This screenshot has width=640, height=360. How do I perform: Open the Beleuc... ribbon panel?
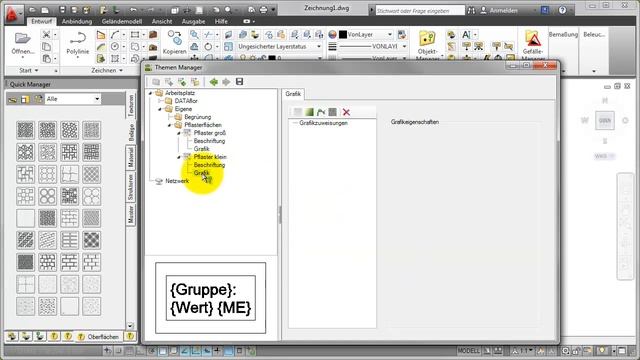click(594, 35)
